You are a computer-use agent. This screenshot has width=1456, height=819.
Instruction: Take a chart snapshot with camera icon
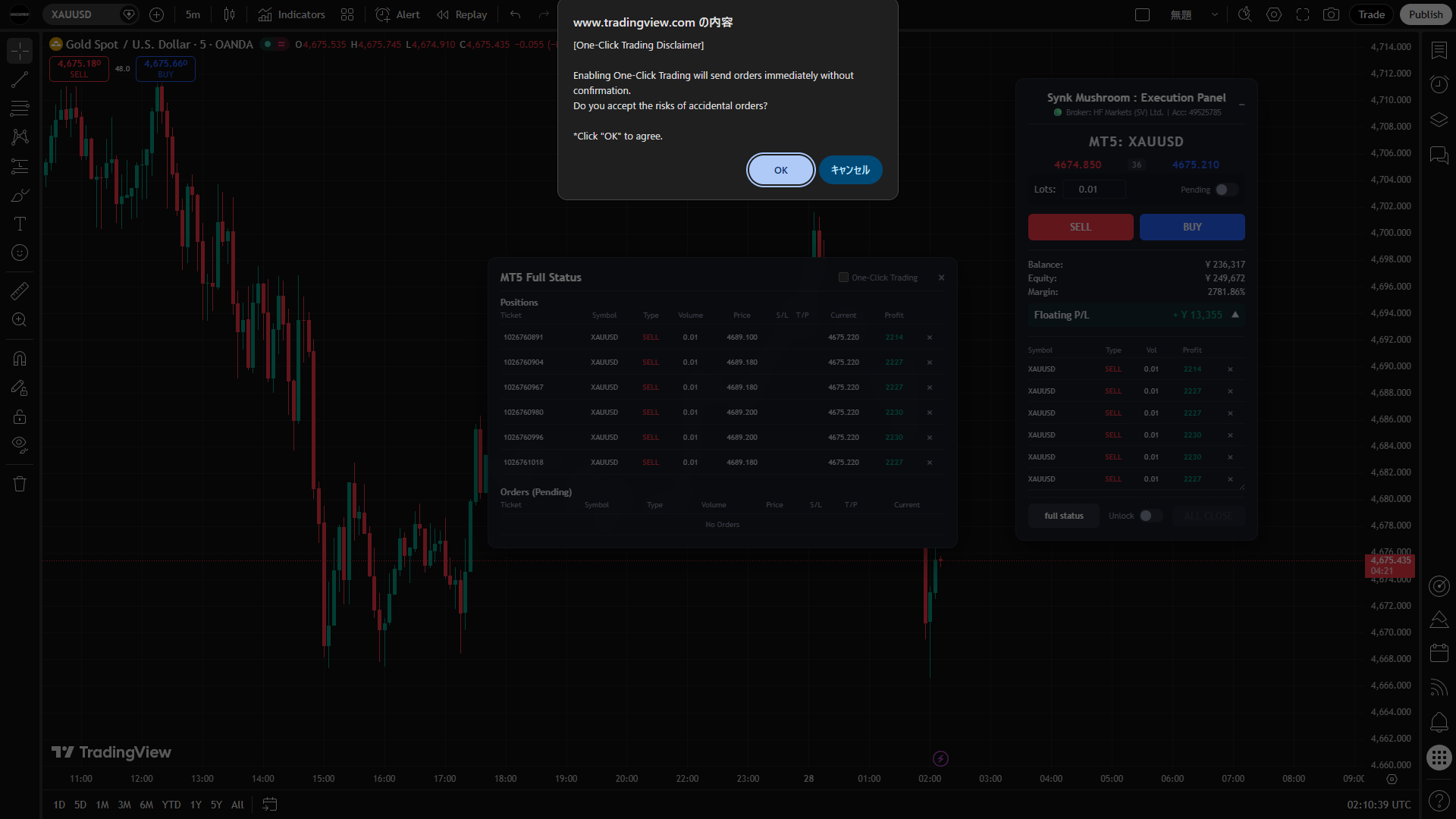(1331, 14)
